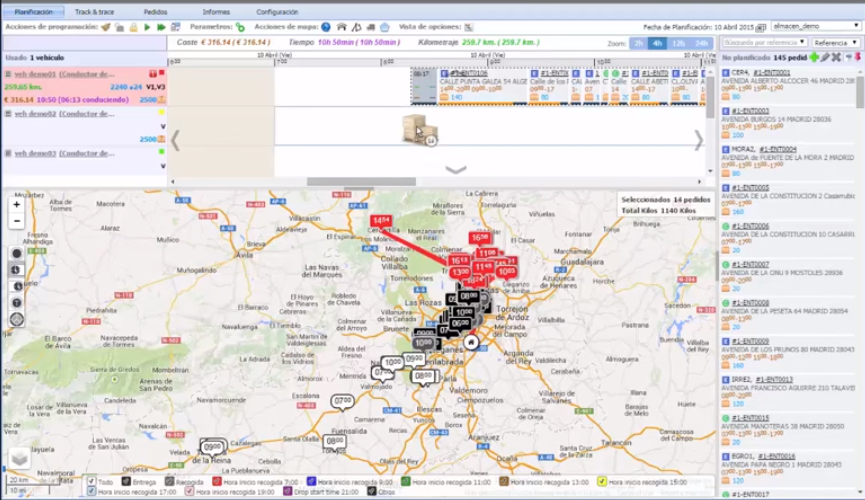
Task: Switch to the Track & trace tab
Action: 96,11
